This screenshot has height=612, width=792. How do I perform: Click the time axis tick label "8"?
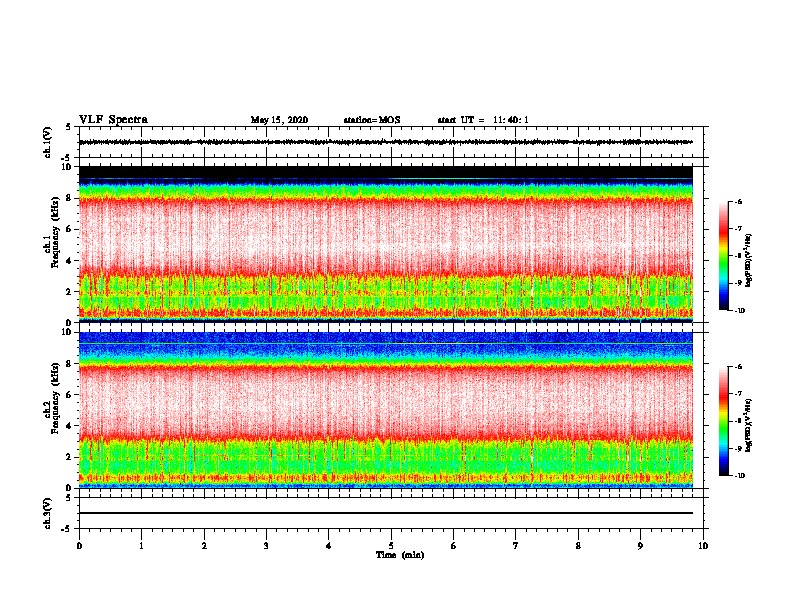tap(578, 546)
